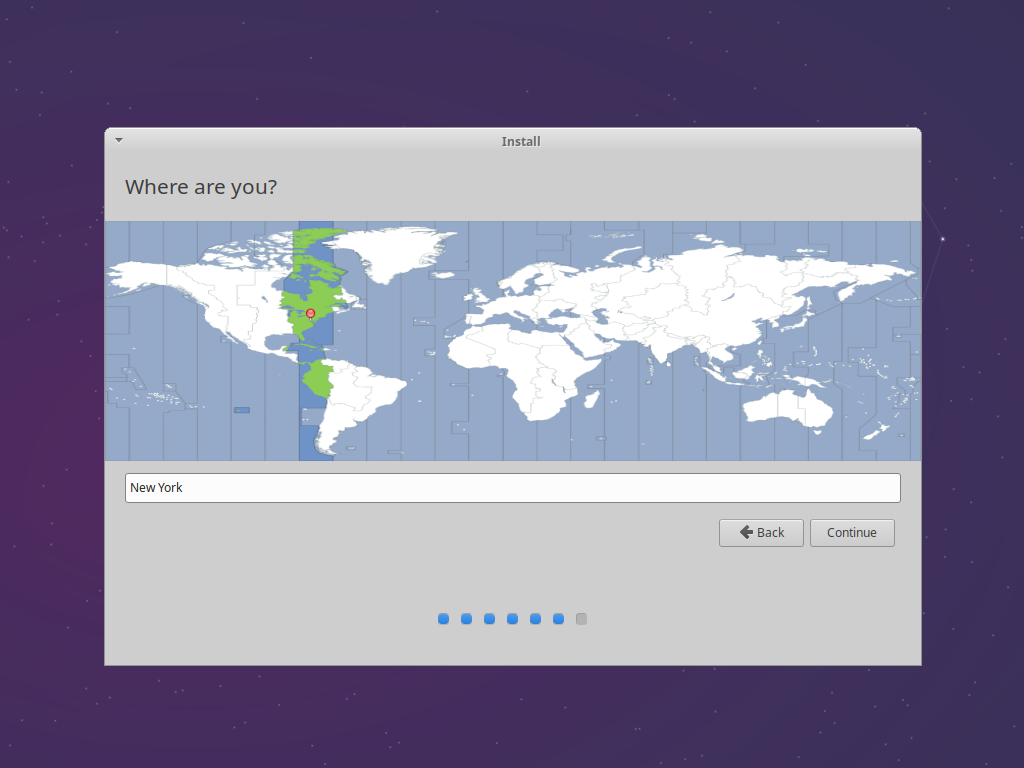Open the window menu via top-left arrow
Viewport: 1024px width, 768px height.
click(x=118, y=140)
